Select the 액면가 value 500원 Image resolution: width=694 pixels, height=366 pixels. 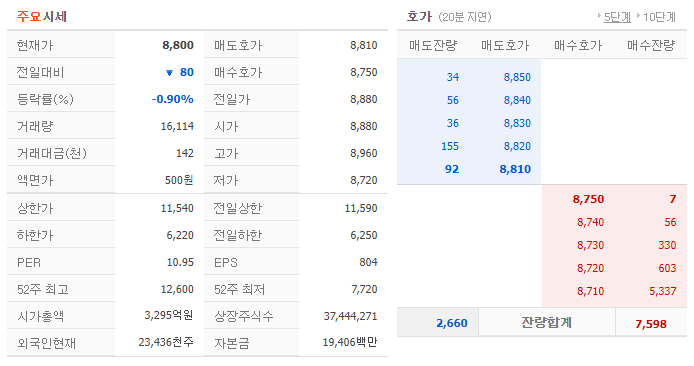[179, 180]
